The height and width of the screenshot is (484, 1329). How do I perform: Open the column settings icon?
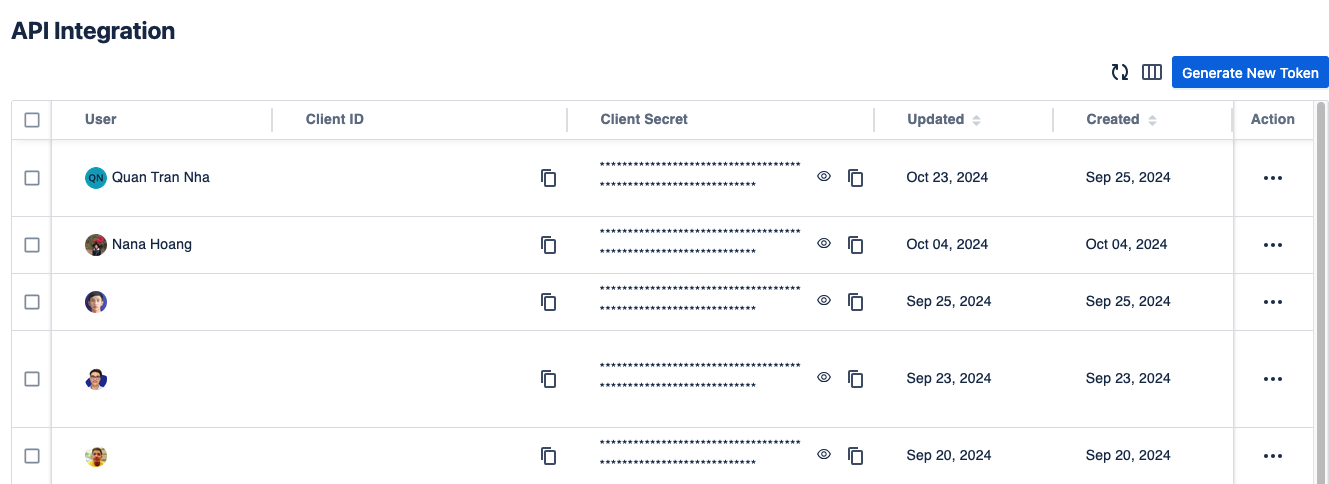1151,72
